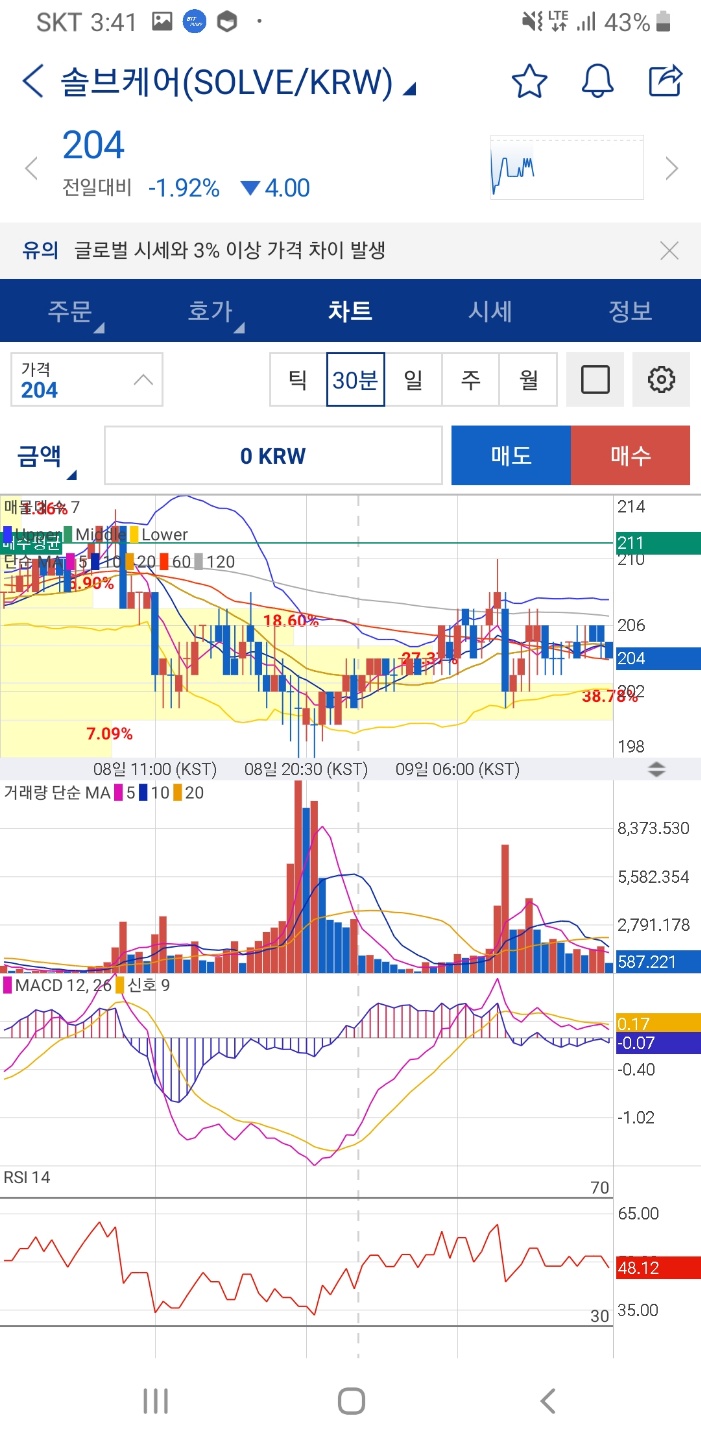701x1440 pixels.
Task: Tap the 08일 11:00 (KST) time label
Action: (x=155, y=769)
